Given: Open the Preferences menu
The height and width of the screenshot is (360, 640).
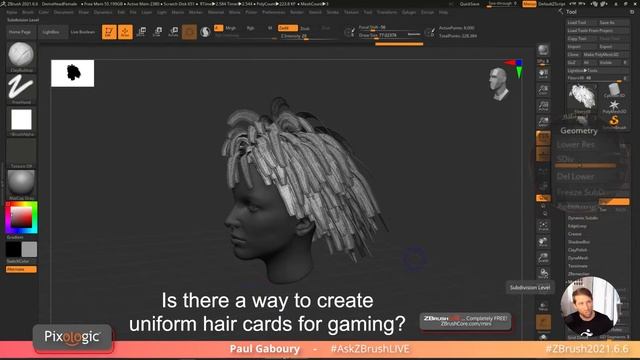Looking at the screenshot, I should (x=273, y=12).
